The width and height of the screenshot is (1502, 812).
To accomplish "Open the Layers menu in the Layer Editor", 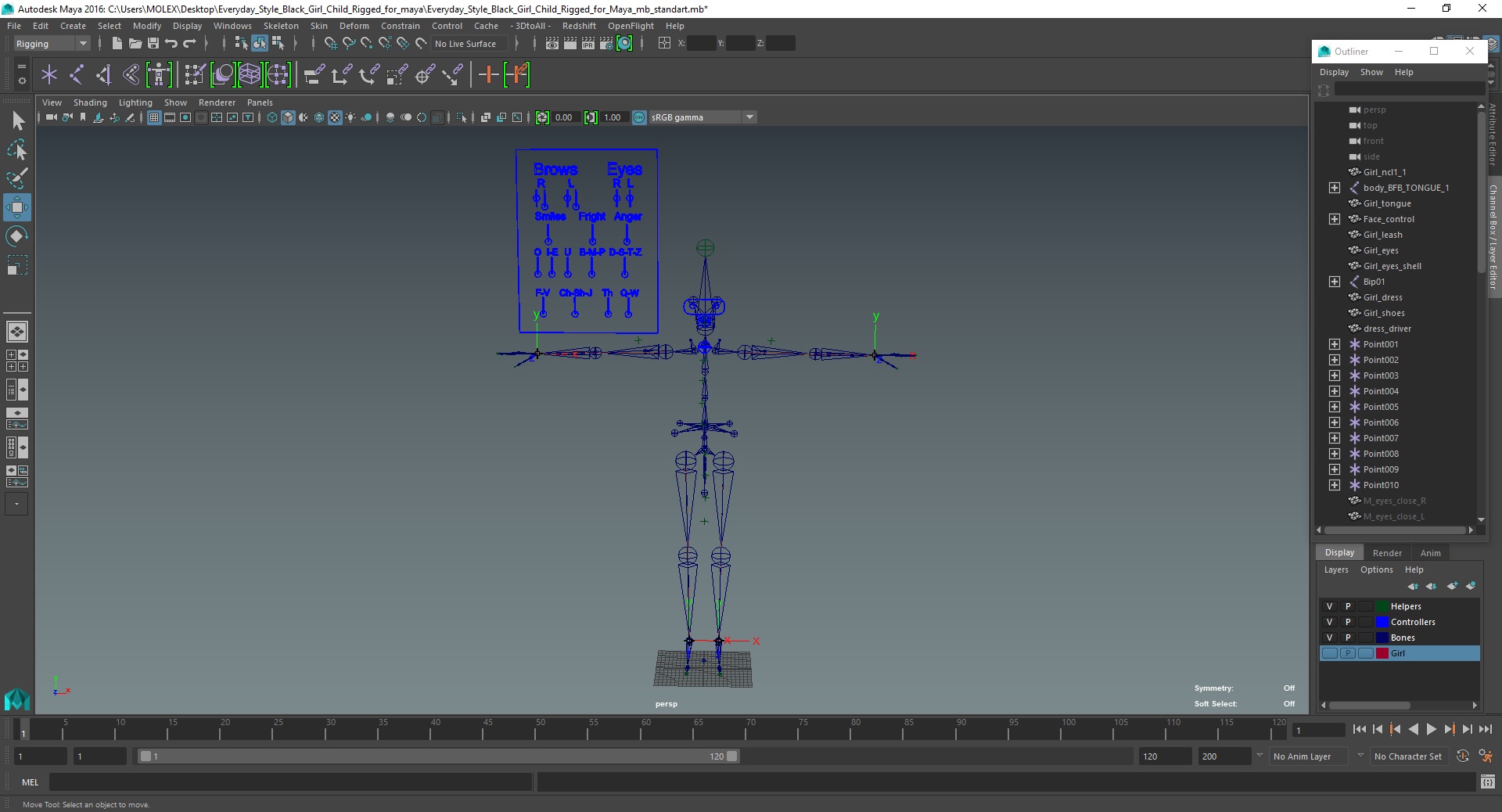I will click(x=1336, y=569).
